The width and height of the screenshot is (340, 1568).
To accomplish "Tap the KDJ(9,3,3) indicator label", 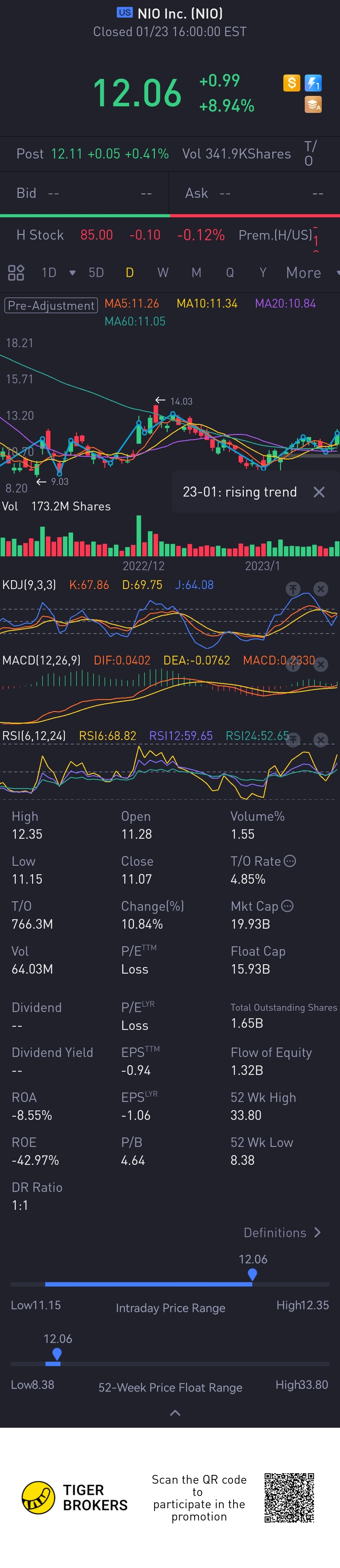I will tap(29, 584).
